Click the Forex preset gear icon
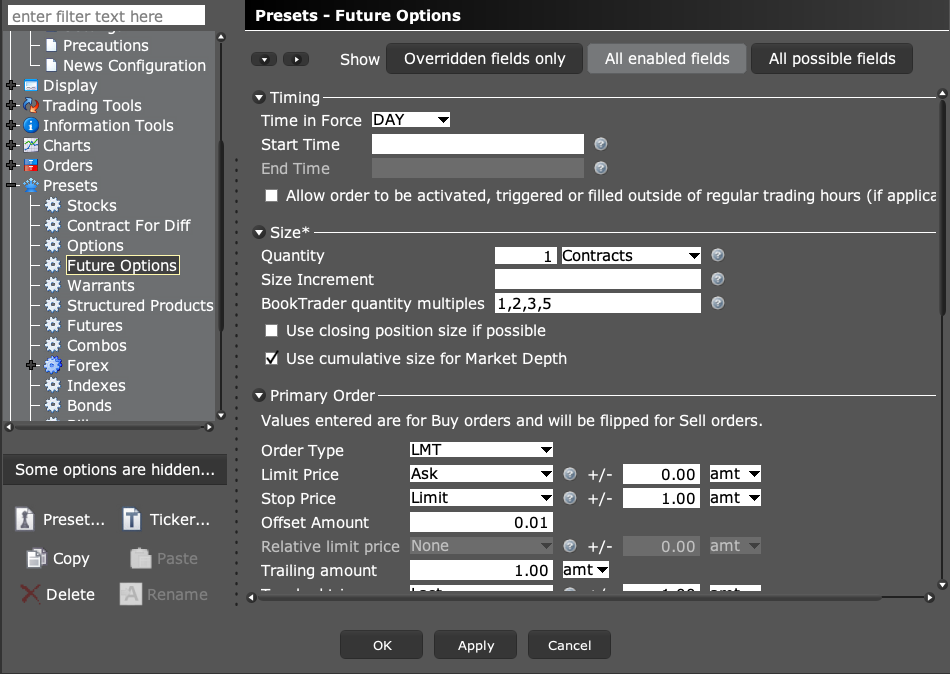950x674 pixels. [x=53, y=365]
